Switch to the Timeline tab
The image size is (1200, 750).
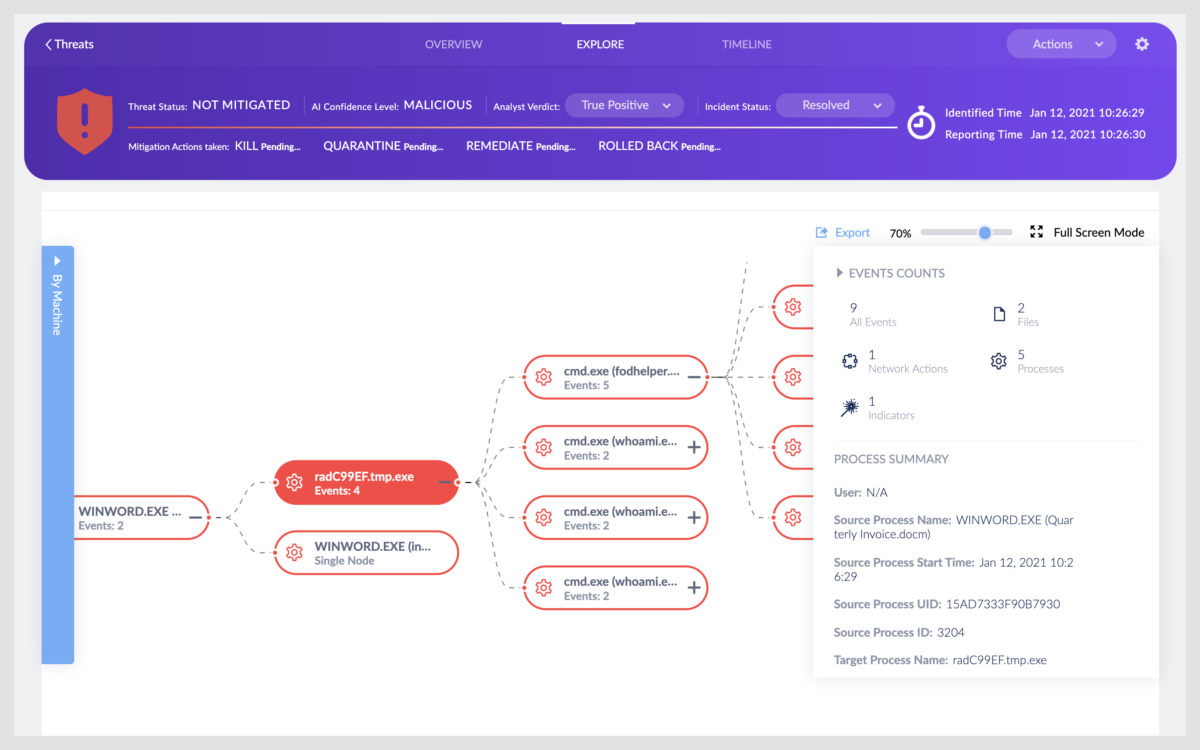tap(747, 44)
